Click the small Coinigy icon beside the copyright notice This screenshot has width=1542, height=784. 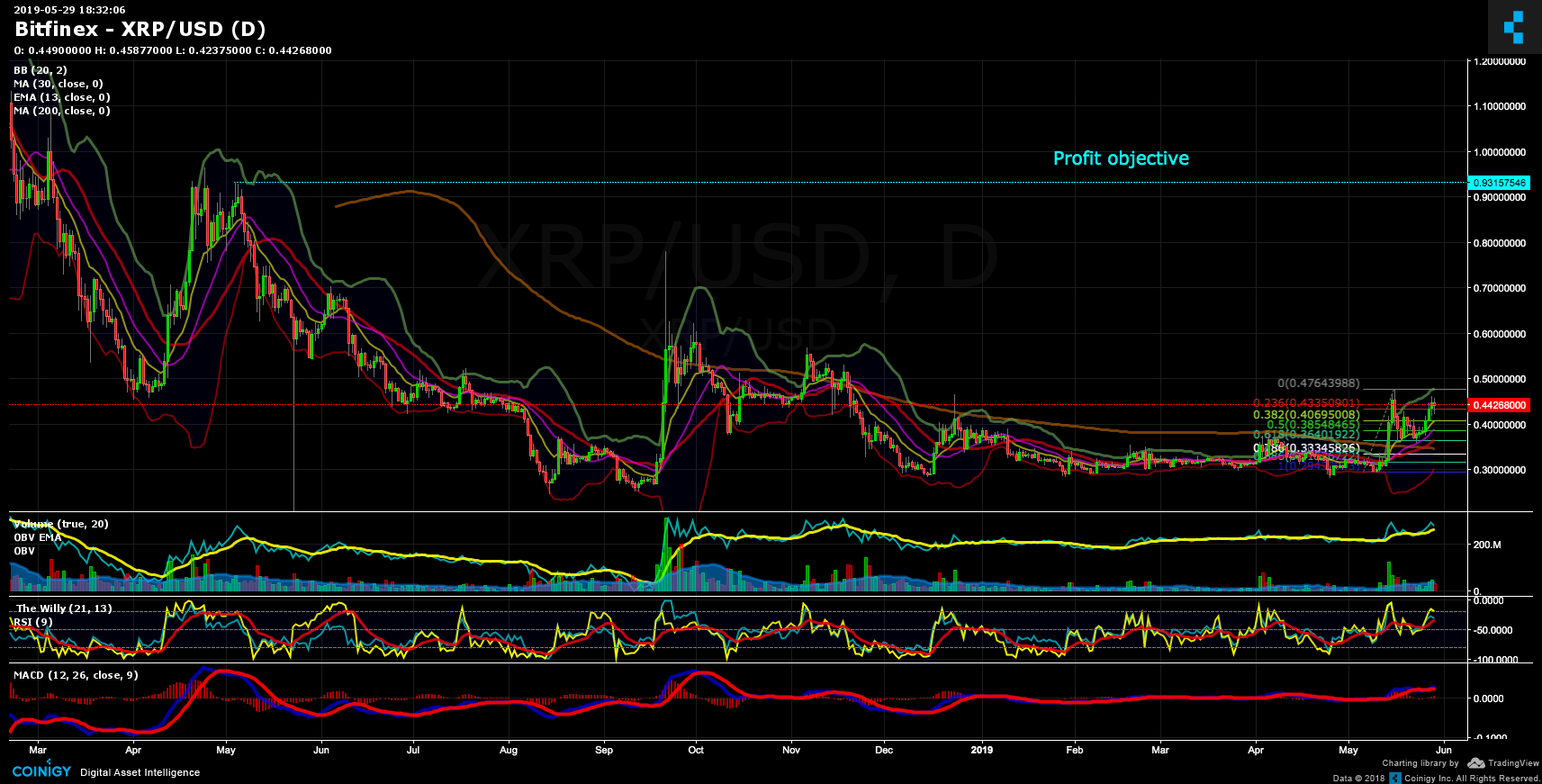1395,778
